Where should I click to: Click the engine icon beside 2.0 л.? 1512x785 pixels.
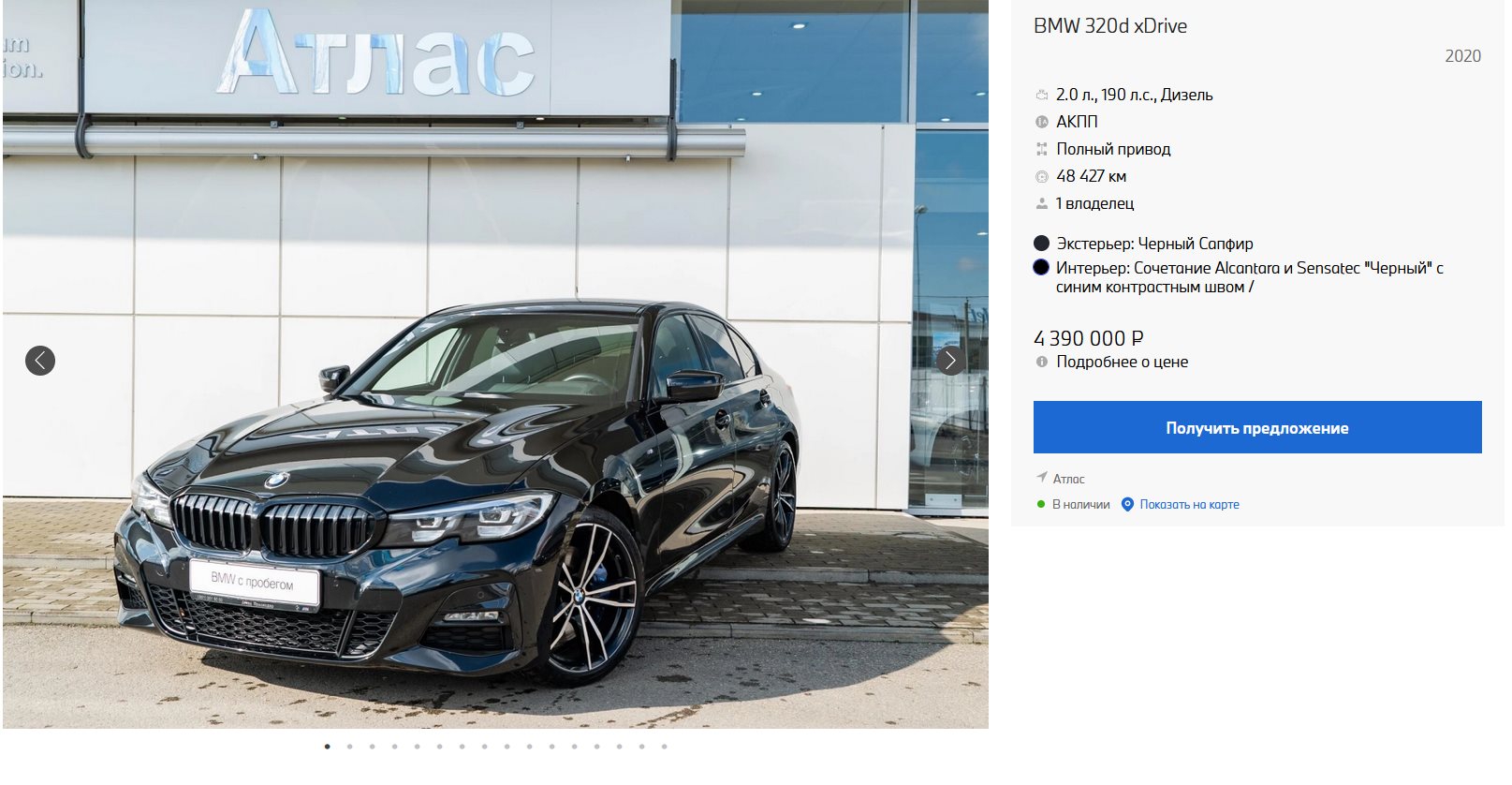coord(1041,95)
